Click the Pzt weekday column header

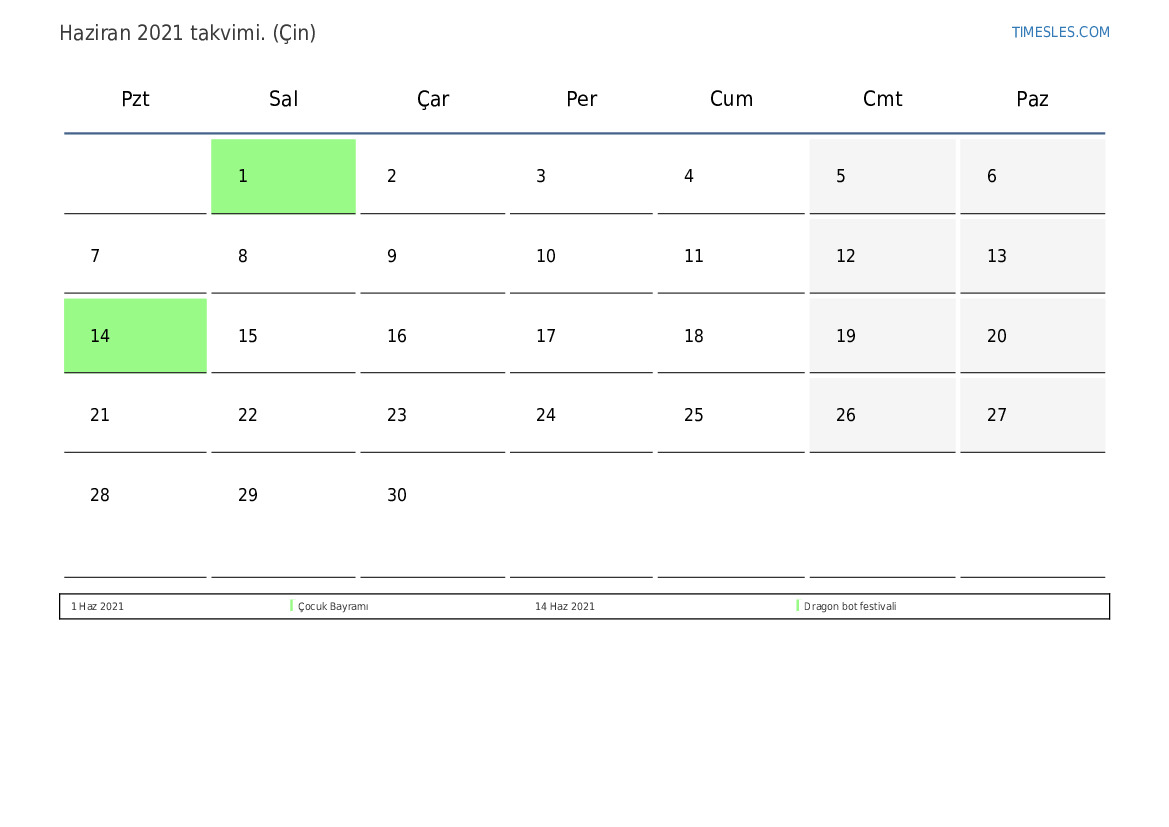tap(135, 99)
